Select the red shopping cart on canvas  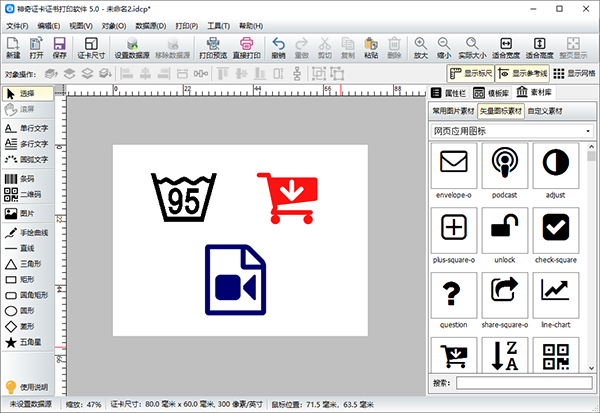point(288,198)
